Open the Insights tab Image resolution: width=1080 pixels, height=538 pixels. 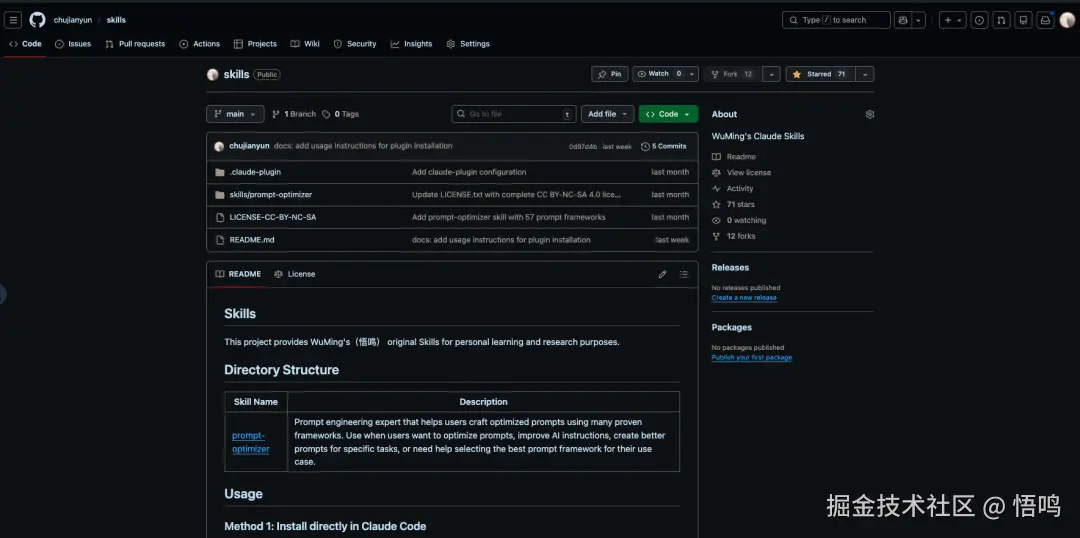tap(411, 44)
